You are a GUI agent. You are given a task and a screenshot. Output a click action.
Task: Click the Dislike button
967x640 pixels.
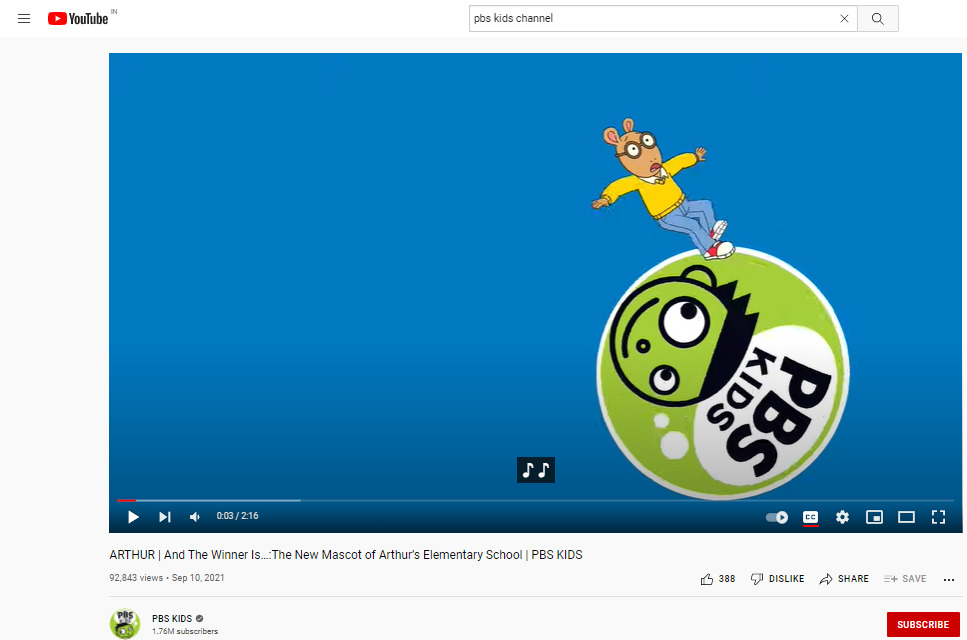pyautogui.click(x=777, y=578)
